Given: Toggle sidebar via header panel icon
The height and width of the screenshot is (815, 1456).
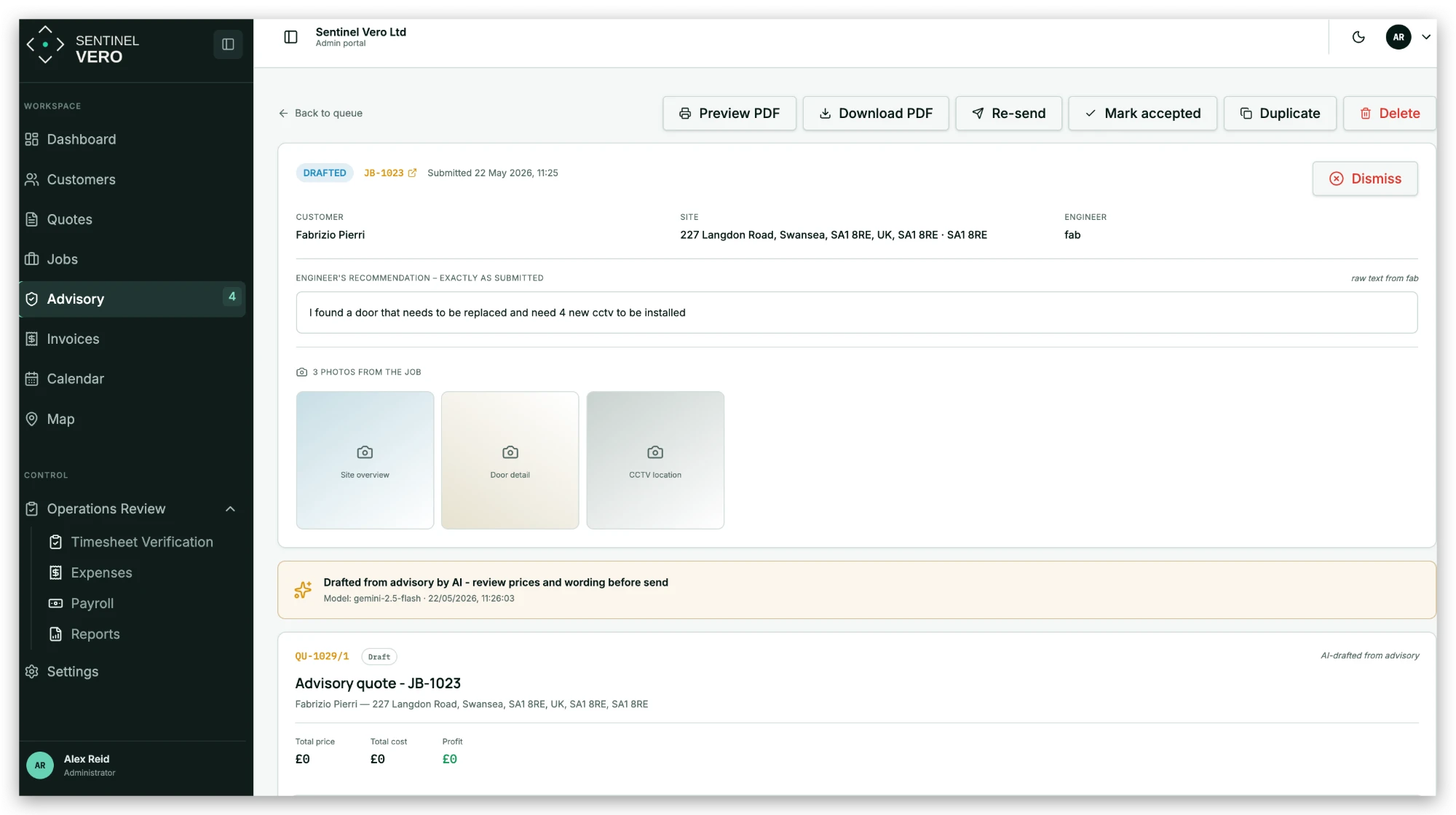Looking at the screenshot, I should 290,37.
